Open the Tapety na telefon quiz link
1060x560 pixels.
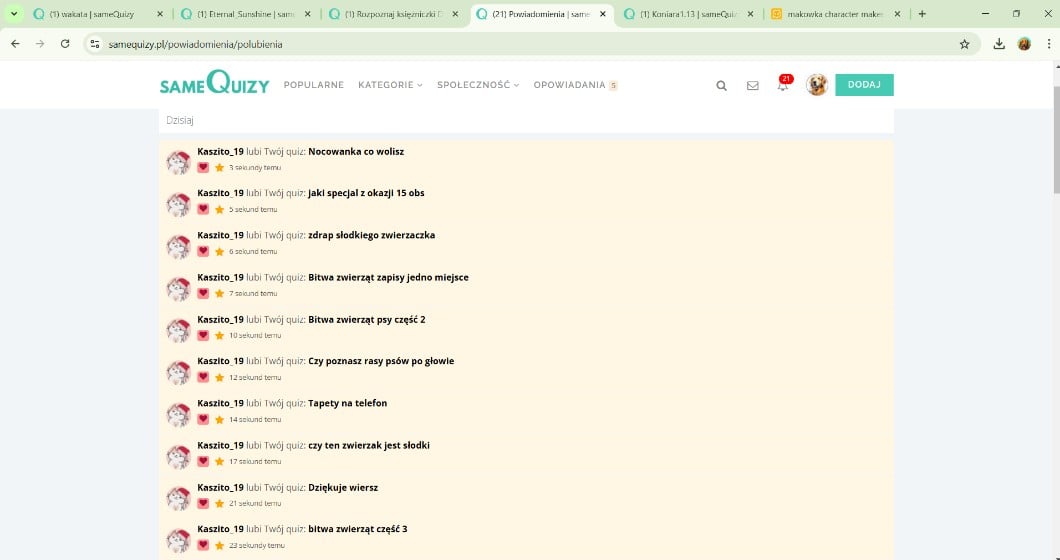click(x=347, y=404)
